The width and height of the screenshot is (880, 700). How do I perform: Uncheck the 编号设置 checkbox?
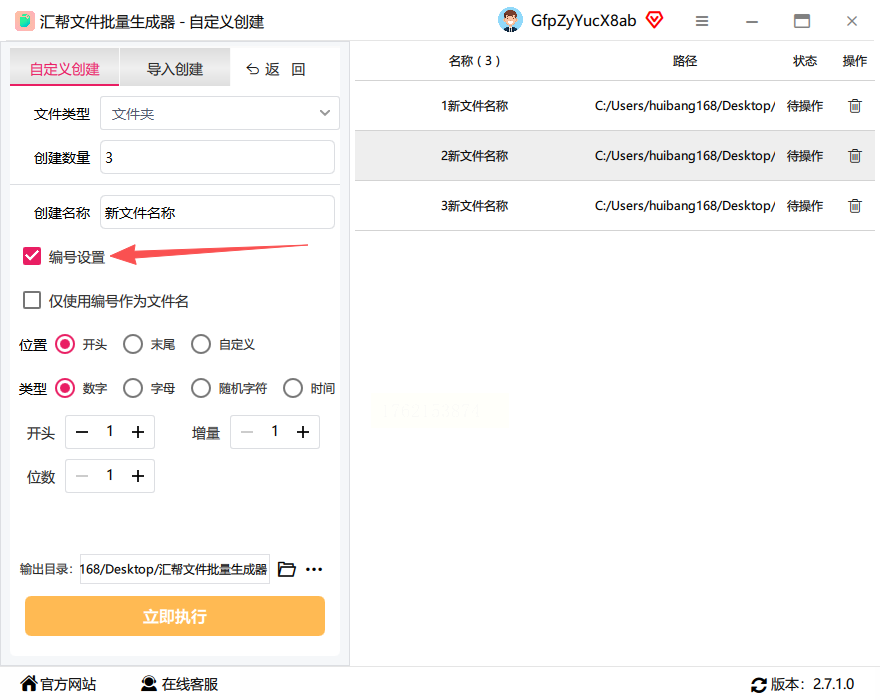pyautogui.click(x=32, y=256)
